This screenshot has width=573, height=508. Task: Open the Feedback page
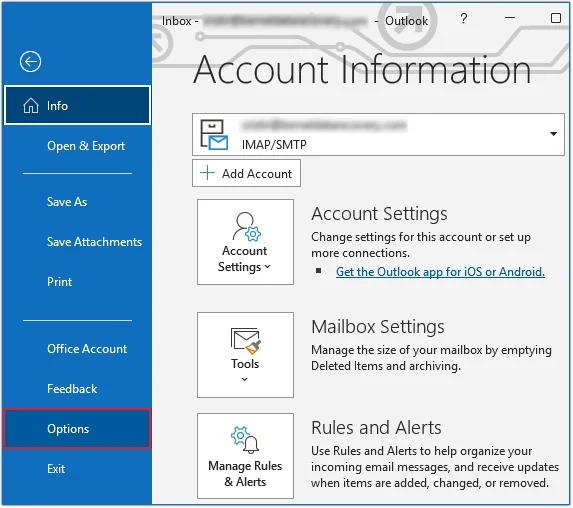[x=72, y=389]
